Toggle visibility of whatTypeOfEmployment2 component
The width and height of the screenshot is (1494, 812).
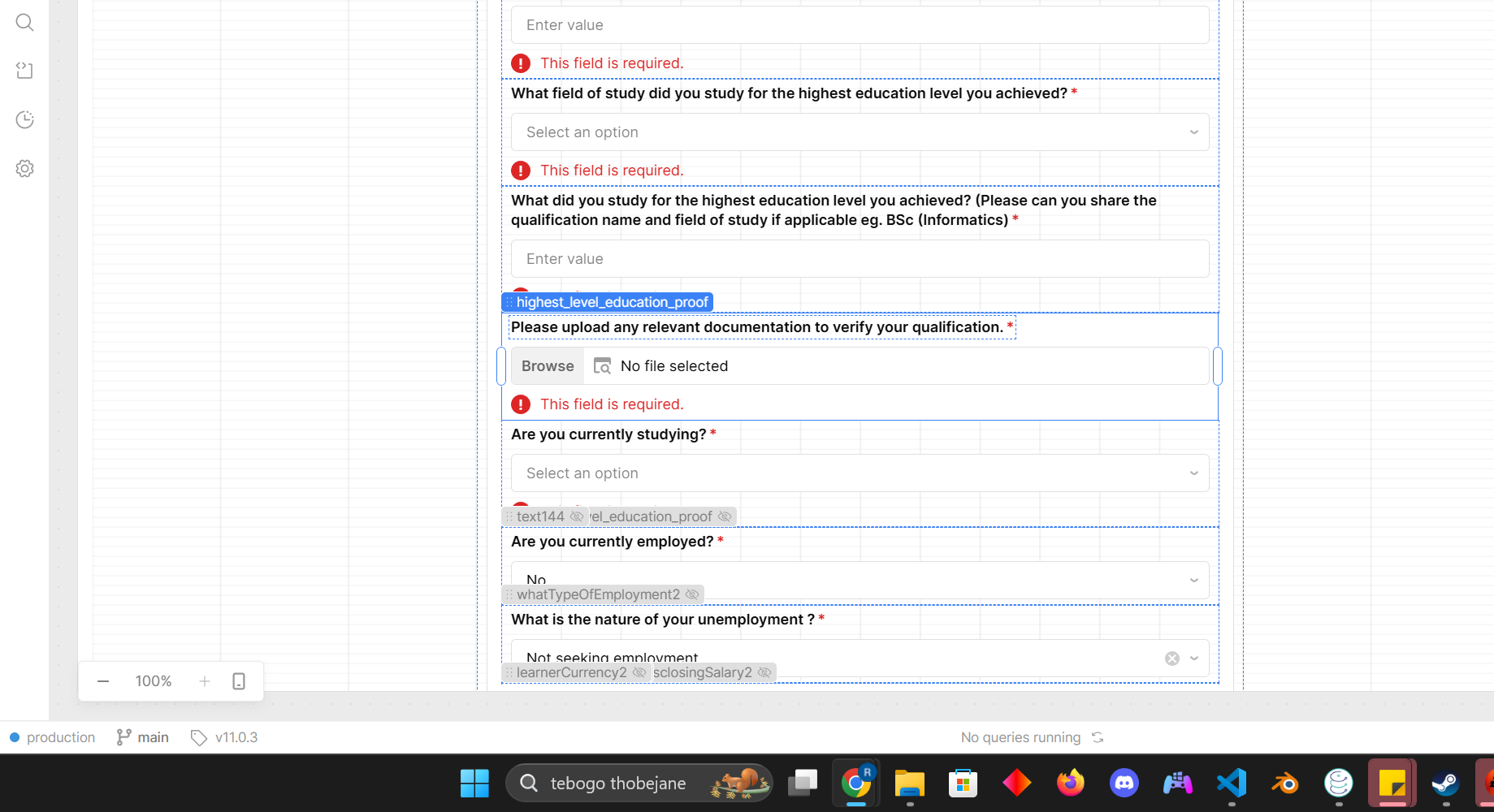[x=692, y=594]
